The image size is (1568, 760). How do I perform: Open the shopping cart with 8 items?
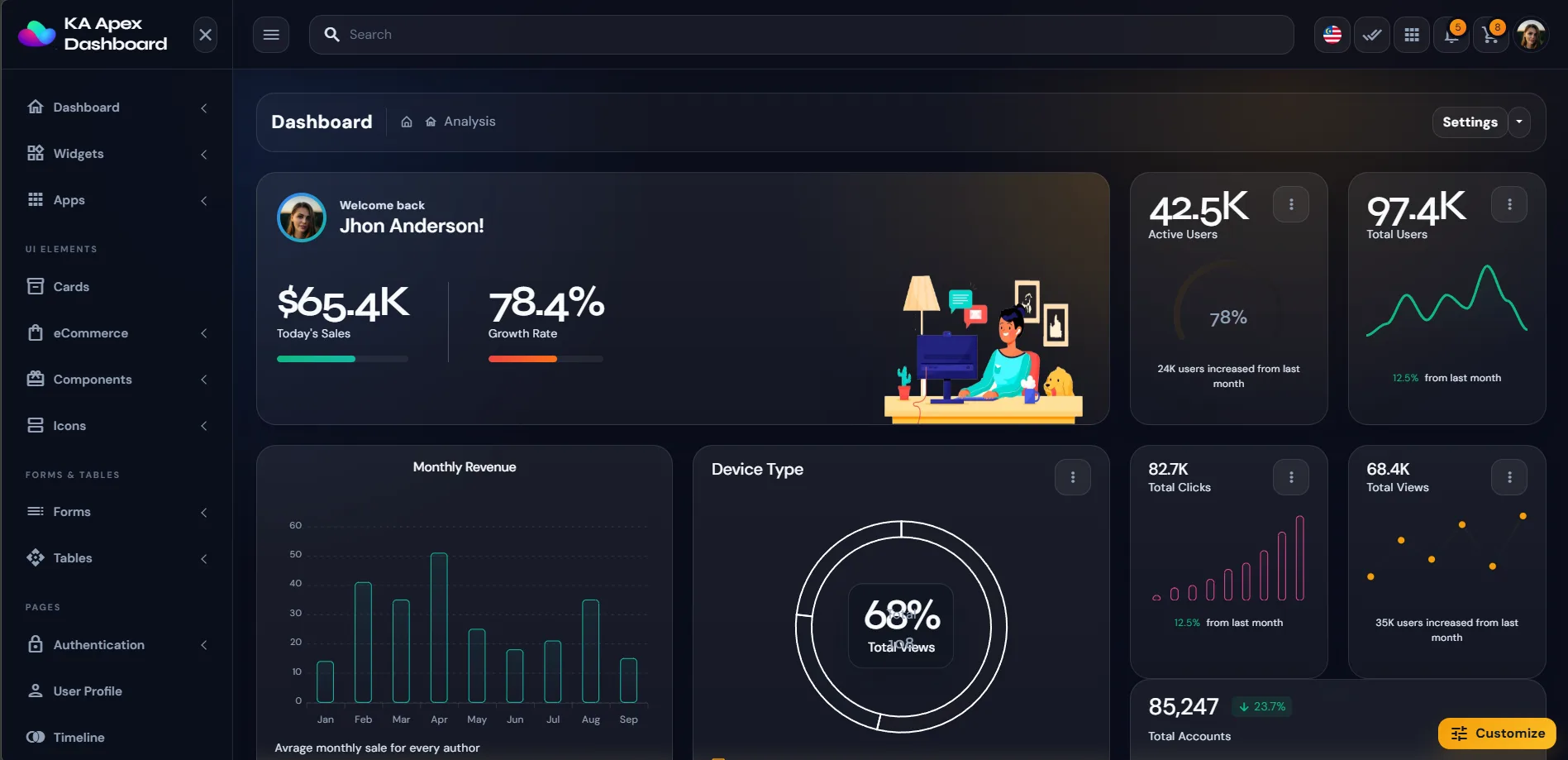pyautogui.click(x=1491, y=35)
